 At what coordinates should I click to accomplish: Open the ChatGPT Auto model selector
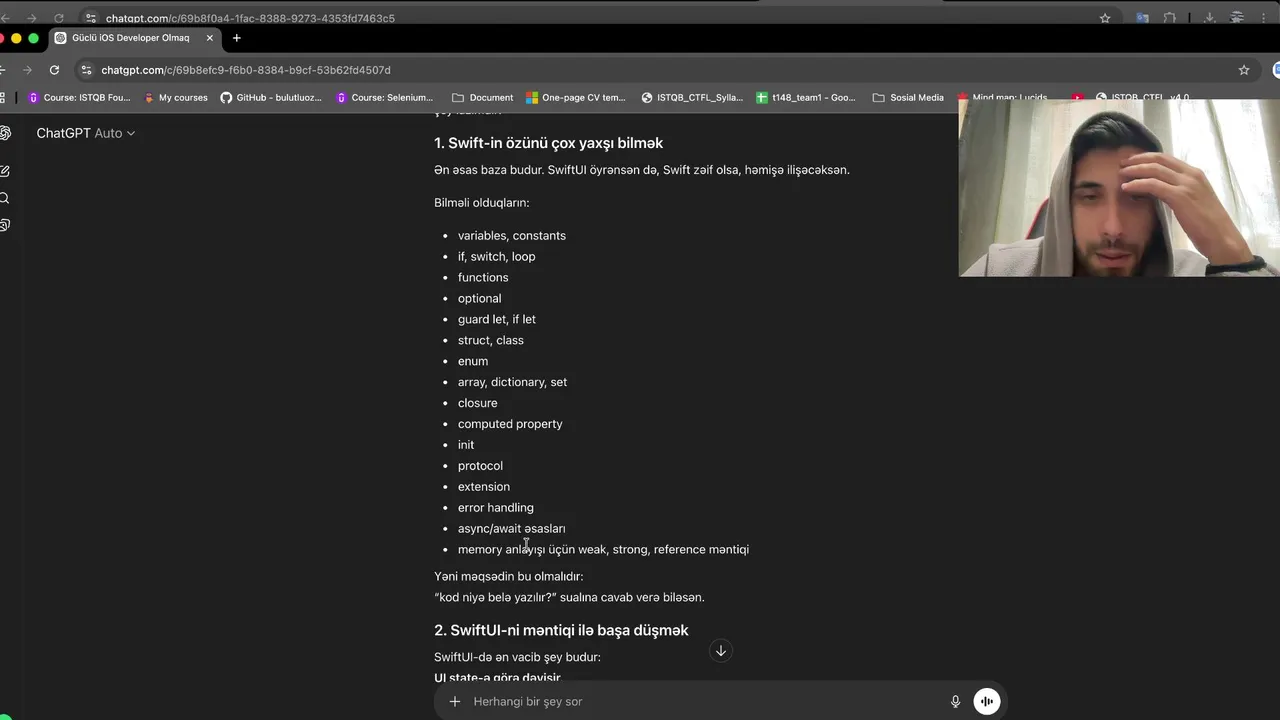pos(86,133)
